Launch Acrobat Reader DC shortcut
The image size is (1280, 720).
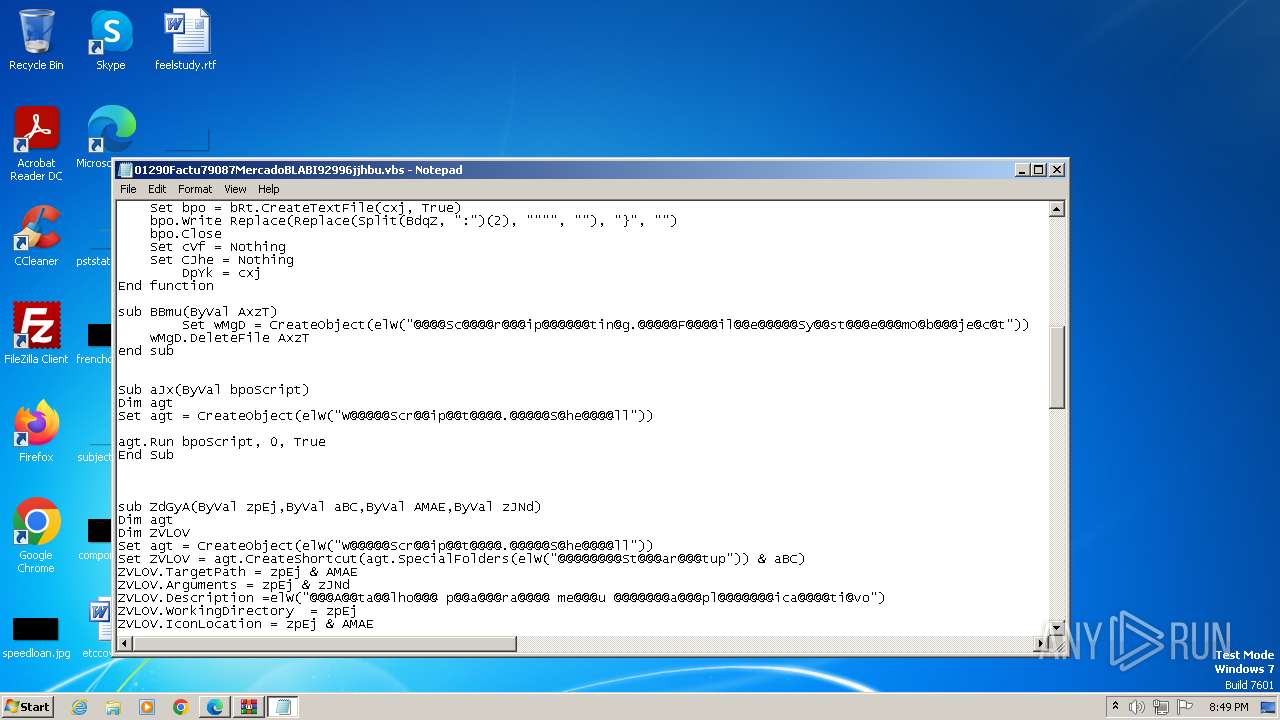tap(36, 144)
